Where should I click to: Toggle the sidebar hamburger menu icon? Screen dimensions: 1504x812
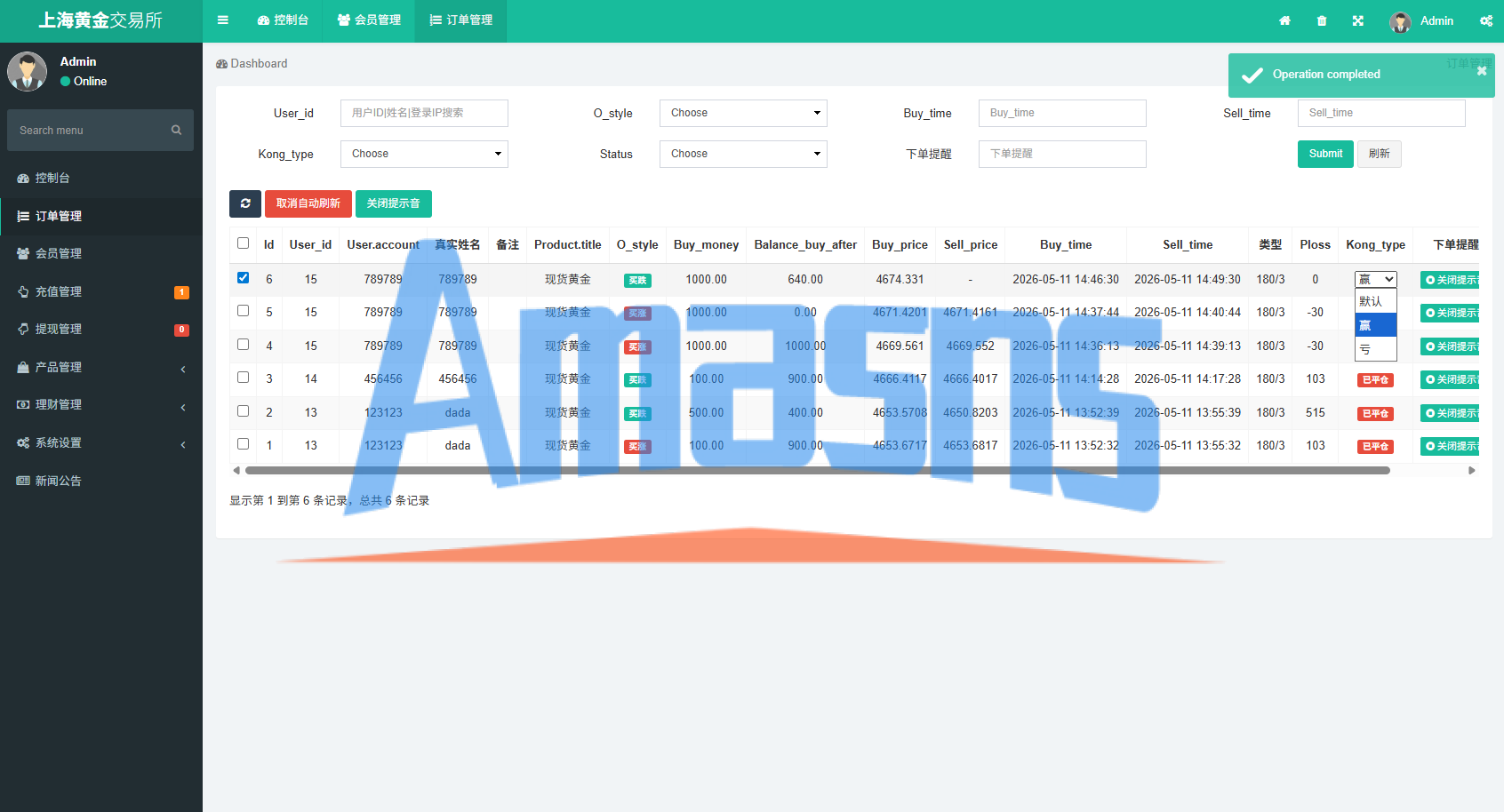(223, 20)
